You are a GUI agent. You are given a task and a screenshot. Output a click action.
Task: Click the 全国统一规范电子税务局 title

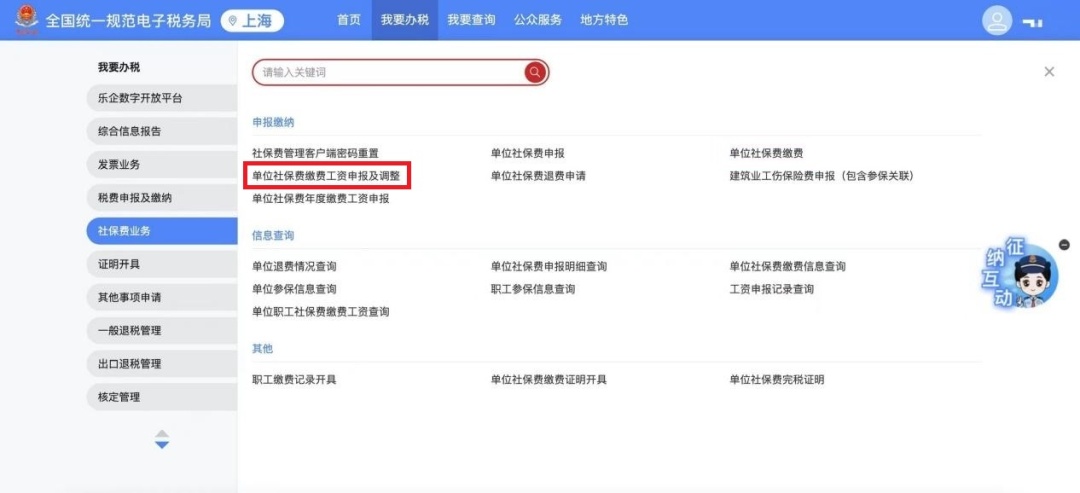128,21
